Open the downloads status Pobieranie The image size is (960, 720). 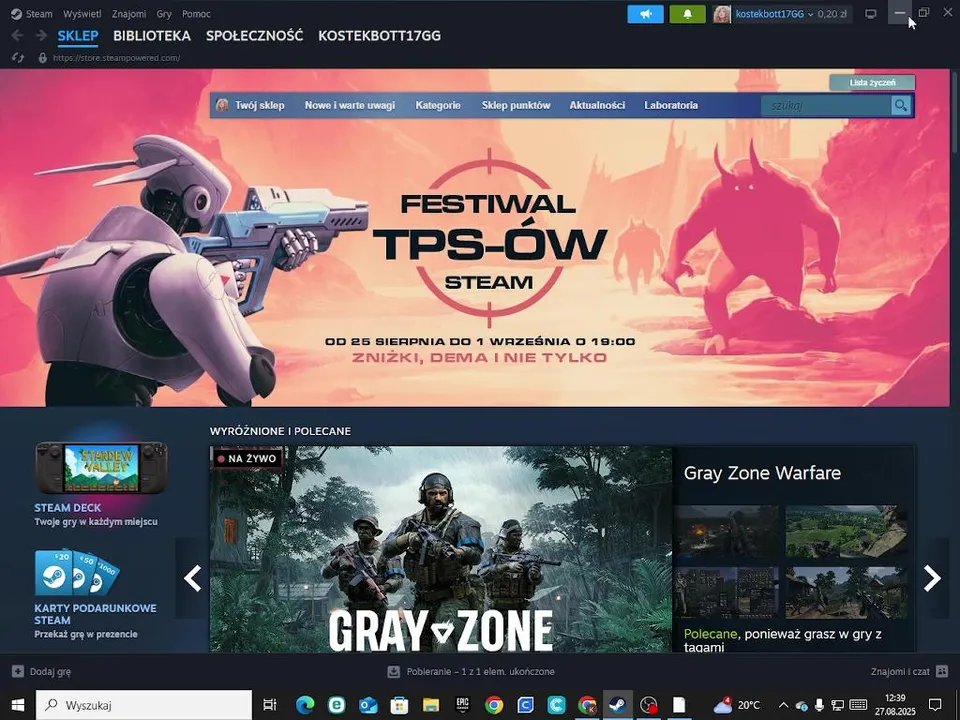(x=471, y=672)
